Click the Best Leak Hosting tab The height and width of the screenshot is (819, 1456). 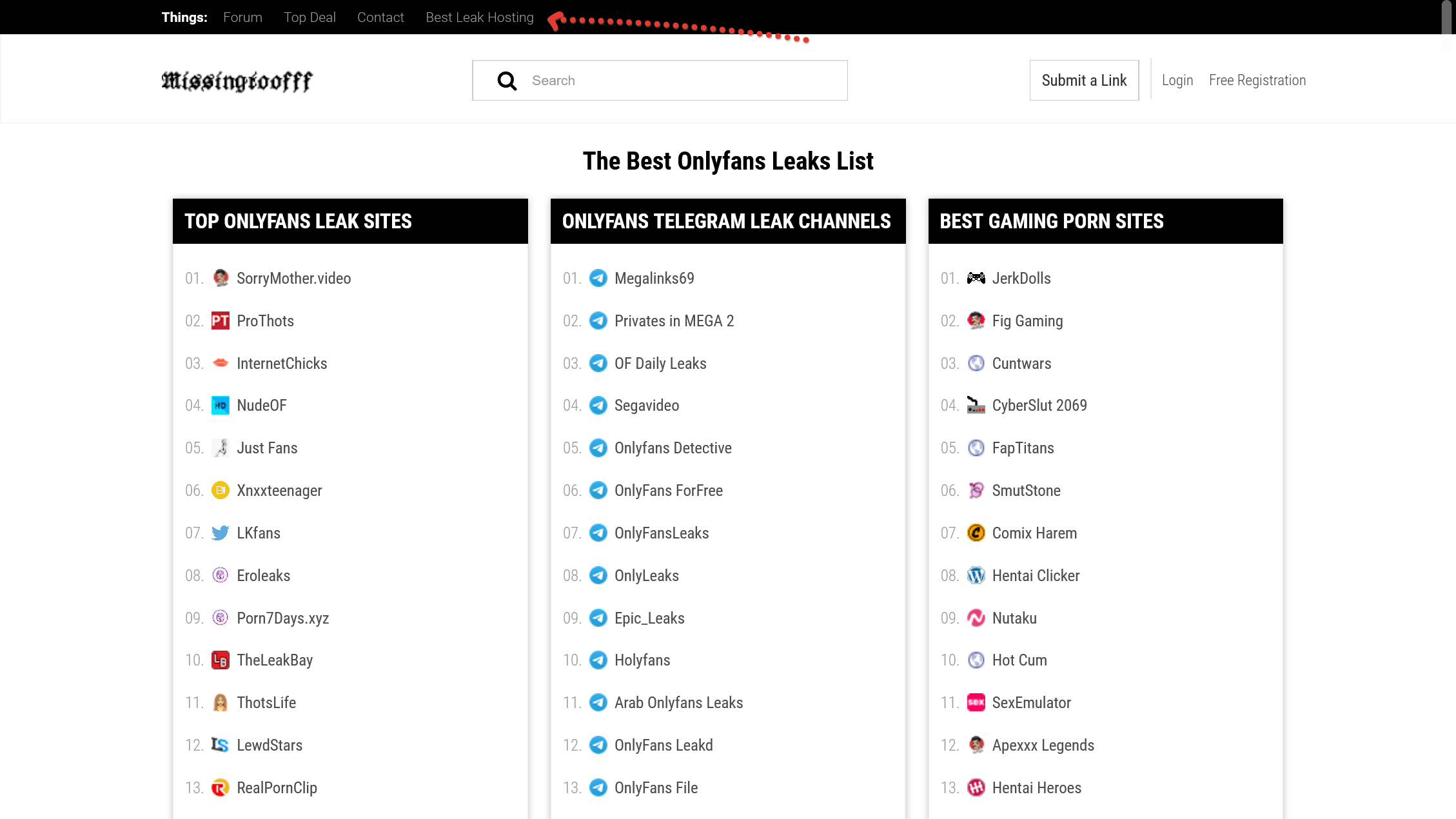[479, 17]
